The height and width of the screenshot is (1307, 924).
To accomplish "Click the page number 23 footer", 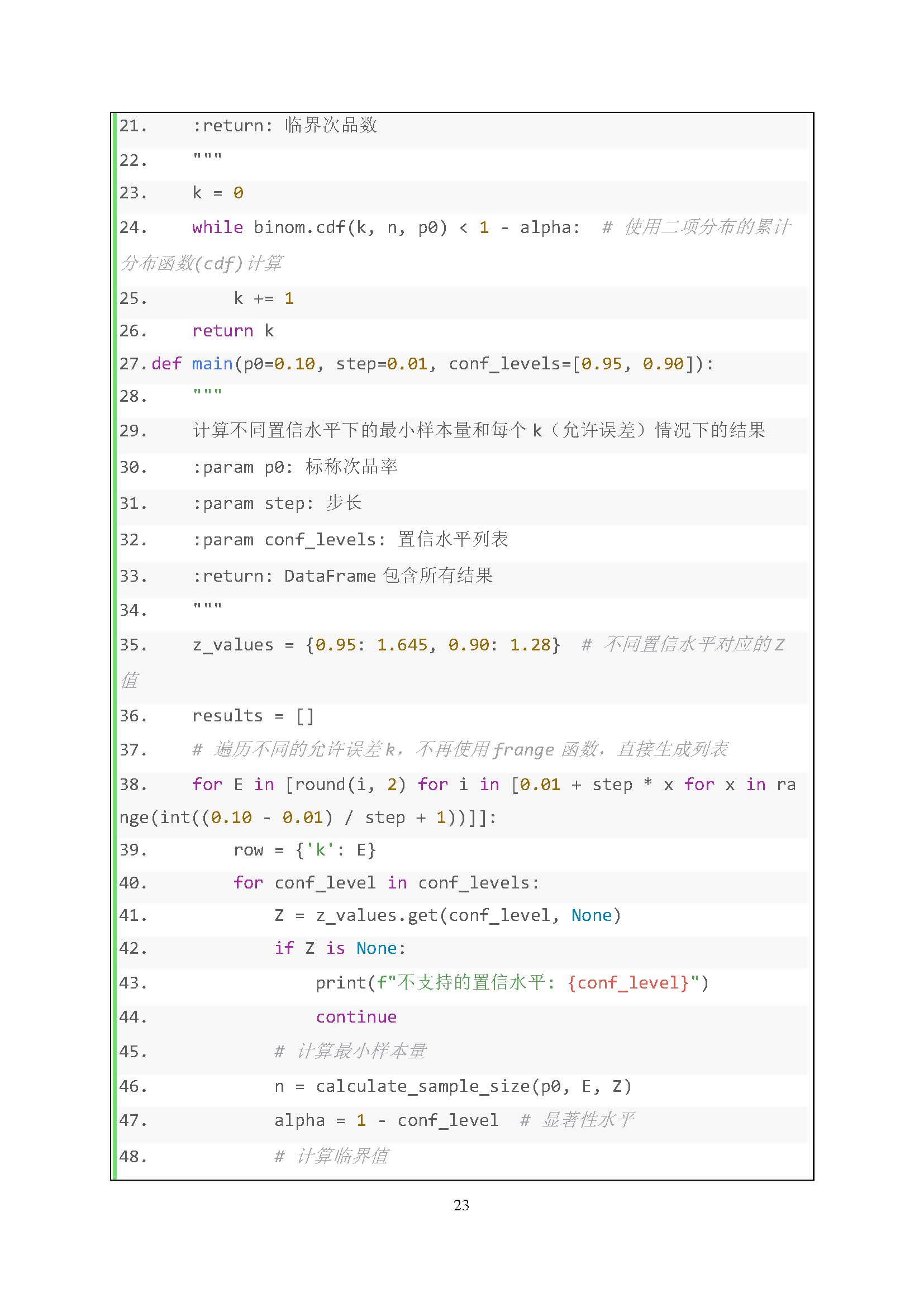I will point(461,1205).
